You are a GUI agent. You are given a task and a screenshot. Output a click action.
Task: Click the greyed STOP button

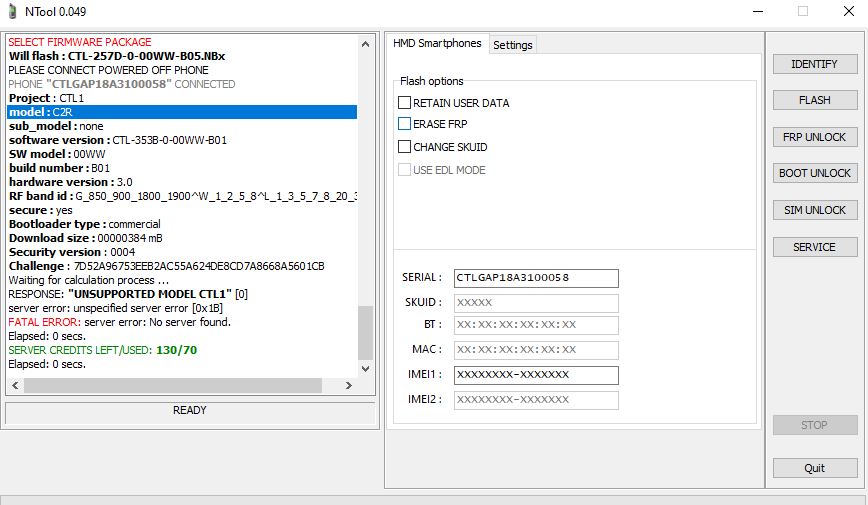815,425
